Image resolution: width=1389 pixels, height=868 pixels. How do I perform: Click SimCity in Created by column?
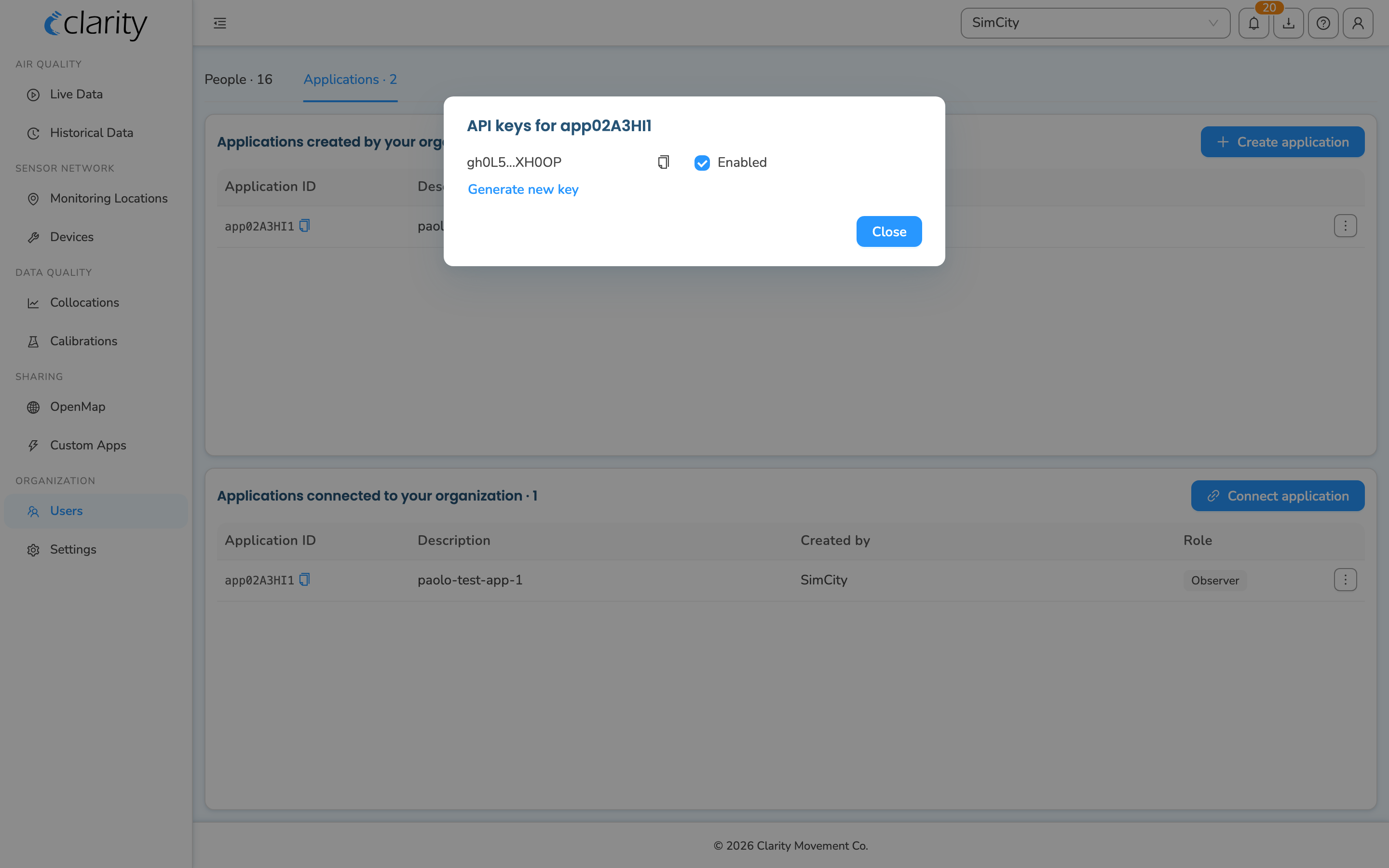824,580
